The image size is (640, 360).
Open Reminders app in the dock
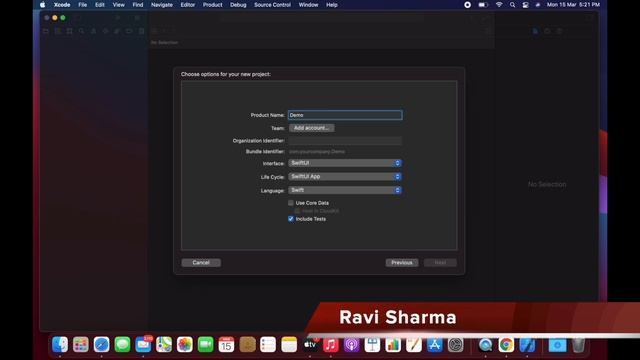point(268,344)
